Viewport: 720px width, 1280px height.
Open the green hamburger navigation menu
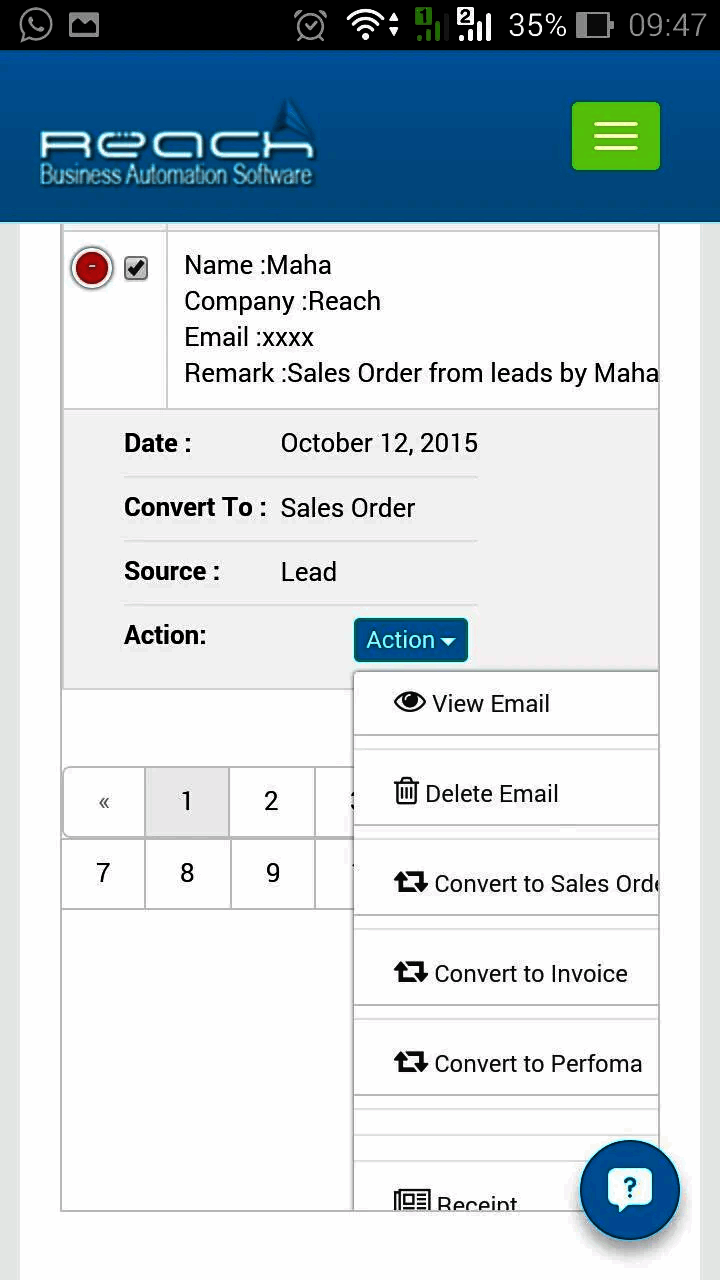tap(615, 136)
